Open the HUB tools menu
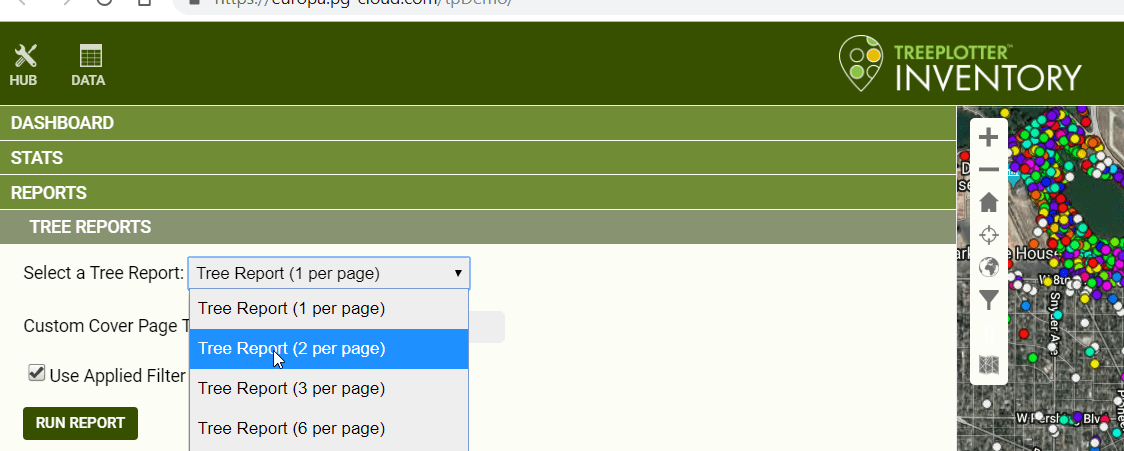Screen dimensions: 1124x451 click(24, 66)
